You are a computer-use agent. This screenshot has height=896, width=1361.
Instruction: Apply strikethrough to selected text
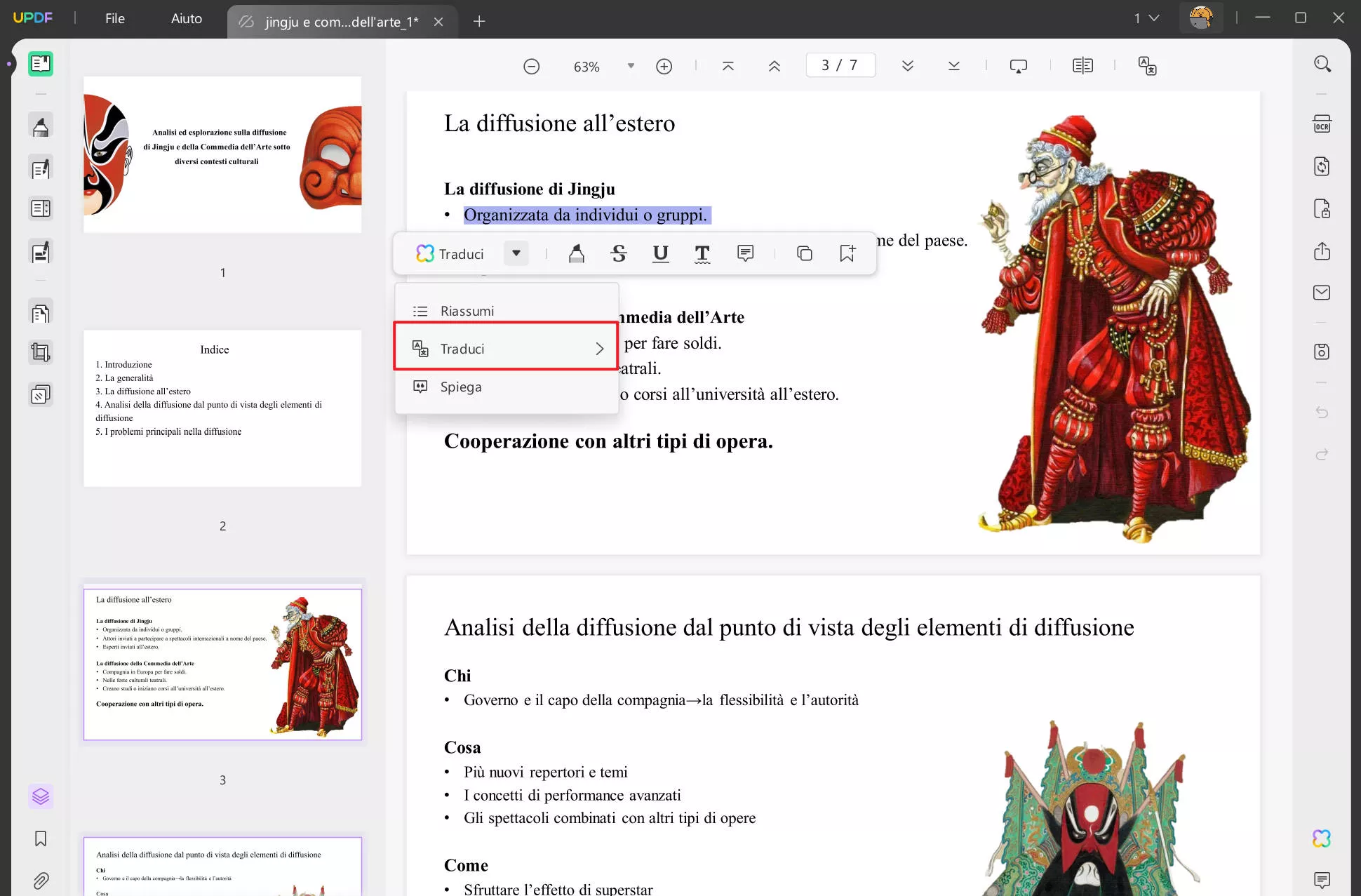pyautogui.click(x=618, y=253)
